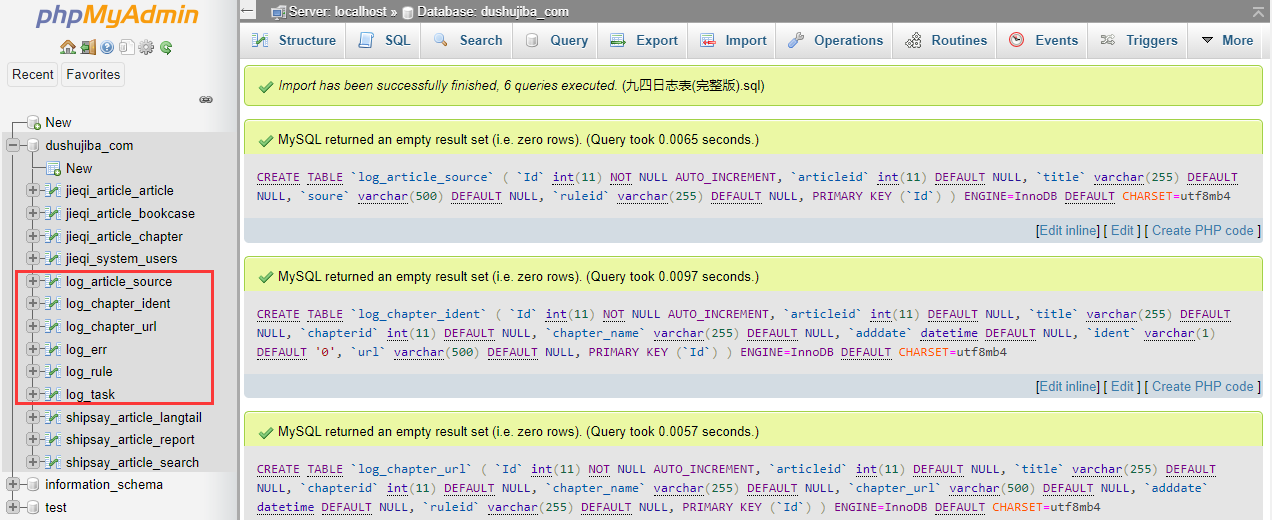Select log_chapter_url table in the tree
The height and width of the screenshot is (520, 1272).
click(111, 327)
